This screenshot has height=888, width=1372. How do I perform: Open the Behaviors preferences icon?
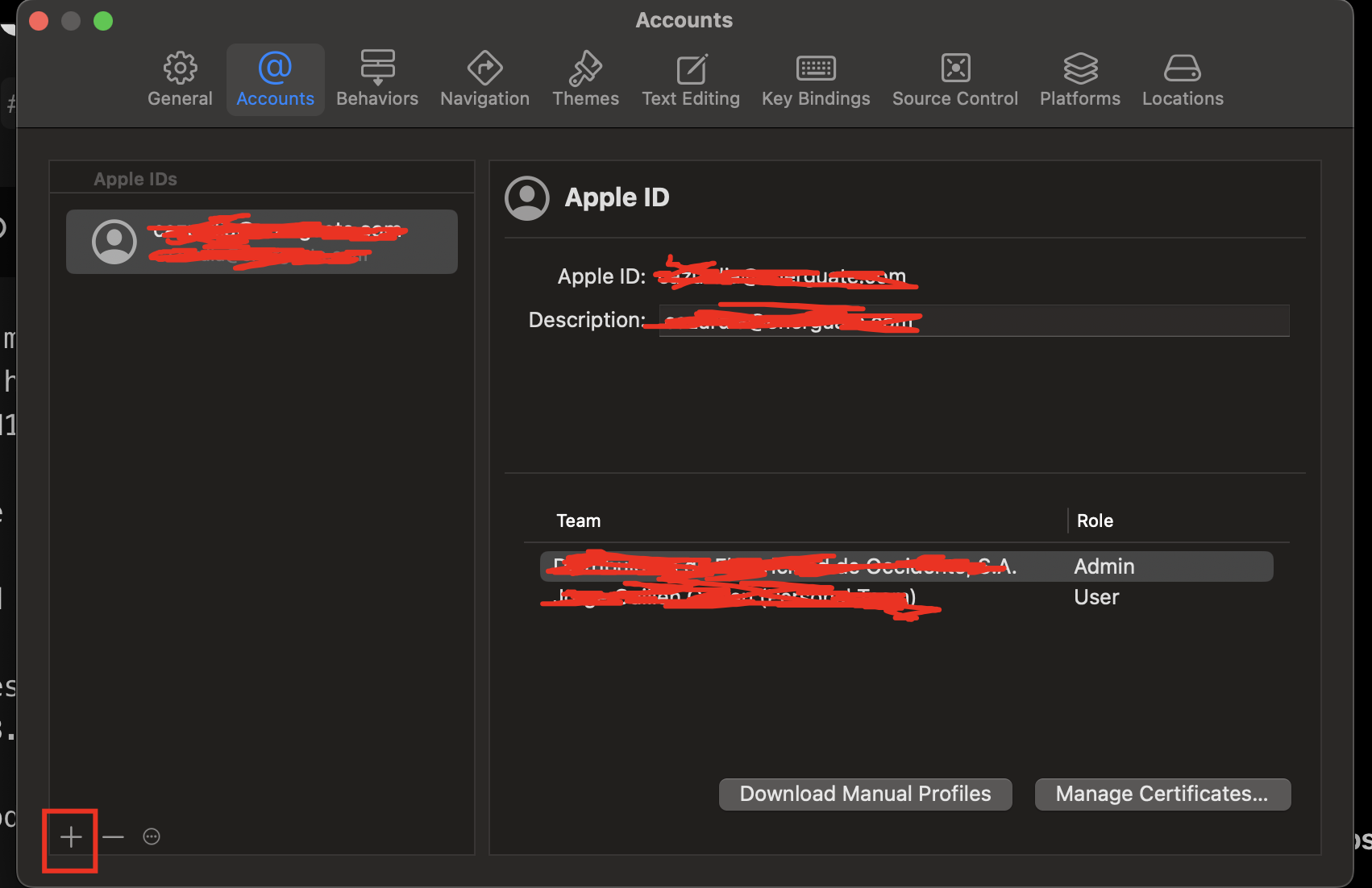click(x=377, y=80)
